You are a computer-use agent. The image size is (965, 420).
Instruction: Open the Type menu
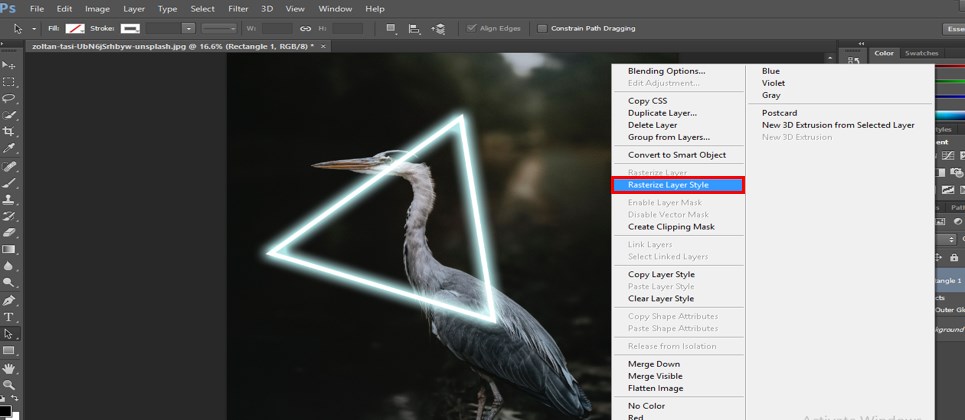coord(167,9)
